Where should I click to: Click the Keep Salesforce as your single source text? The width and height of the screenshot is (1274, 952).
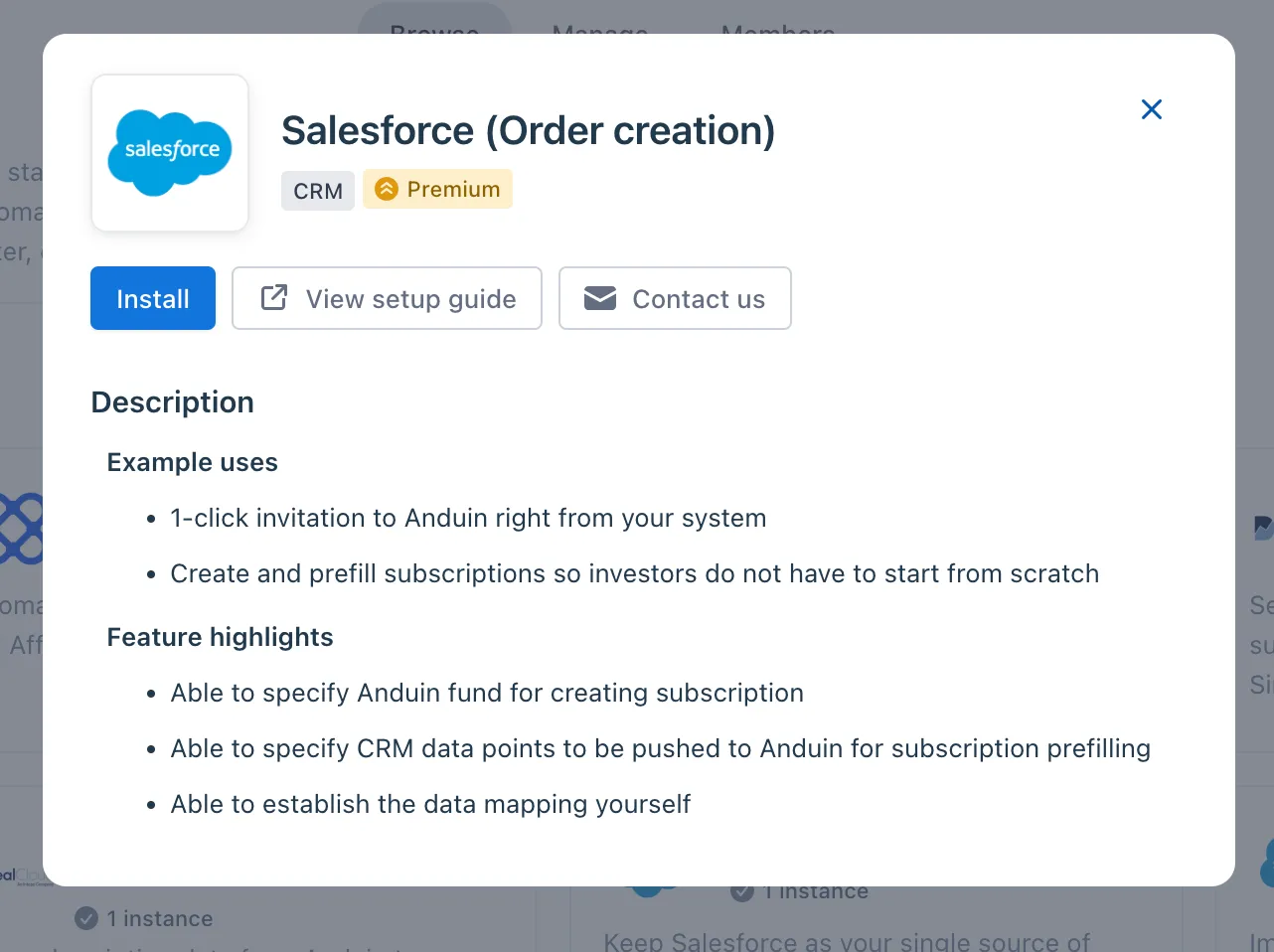pos(847,940)
